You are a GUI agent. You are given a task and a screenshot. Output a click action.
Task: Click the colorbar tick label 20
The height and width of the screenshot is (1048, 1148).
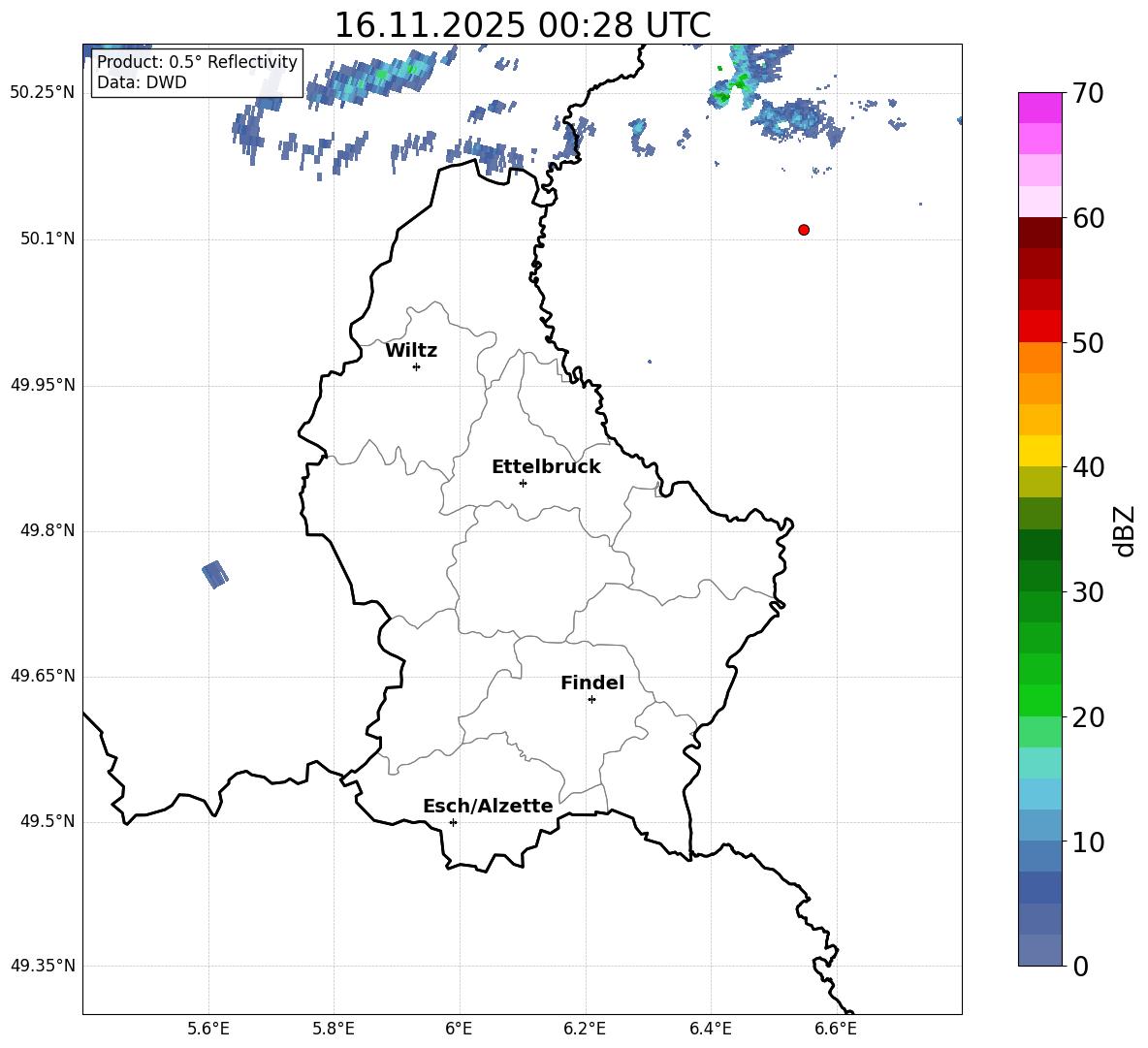[1088, 717]
